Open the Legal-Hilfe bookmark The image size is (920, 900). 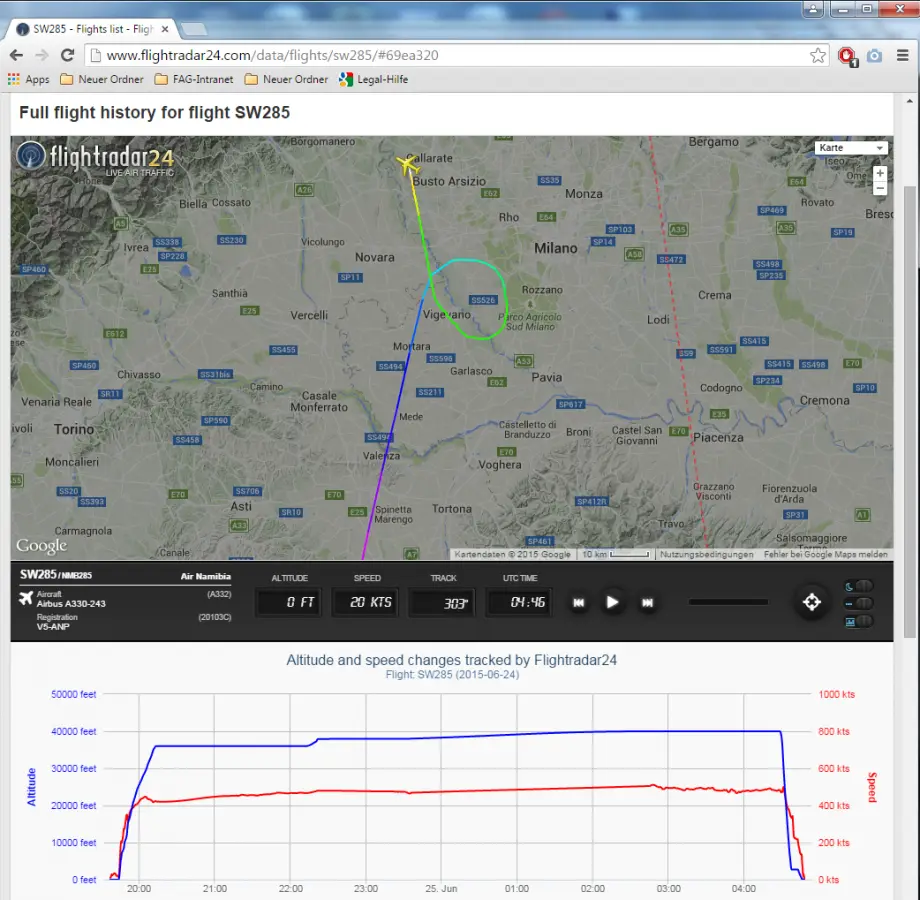tap(373, 79)
